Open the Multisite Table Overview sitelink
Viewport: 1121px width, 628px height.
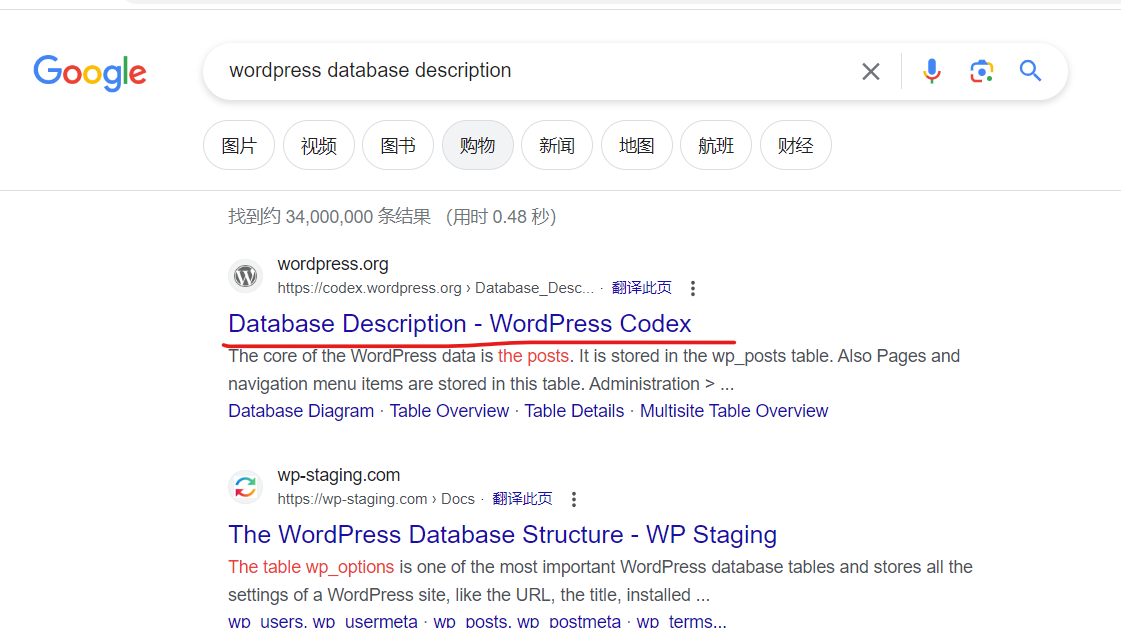[x=734, y=411]
